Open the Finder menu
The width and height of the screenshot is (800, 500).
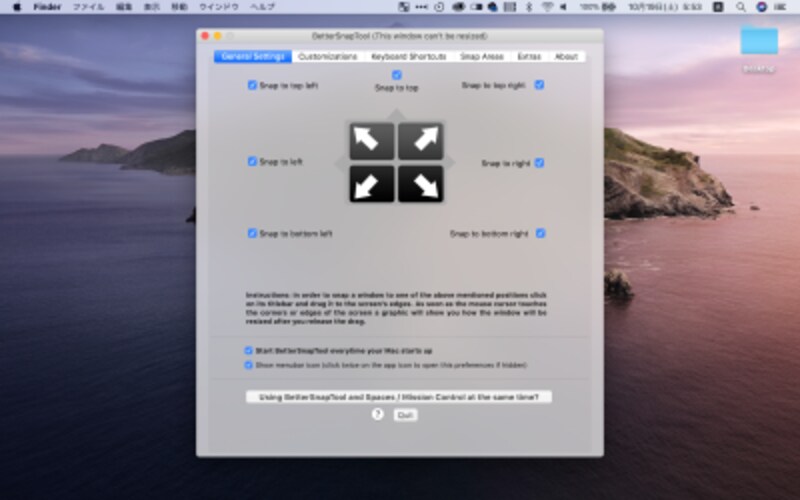tap(47, 7)
